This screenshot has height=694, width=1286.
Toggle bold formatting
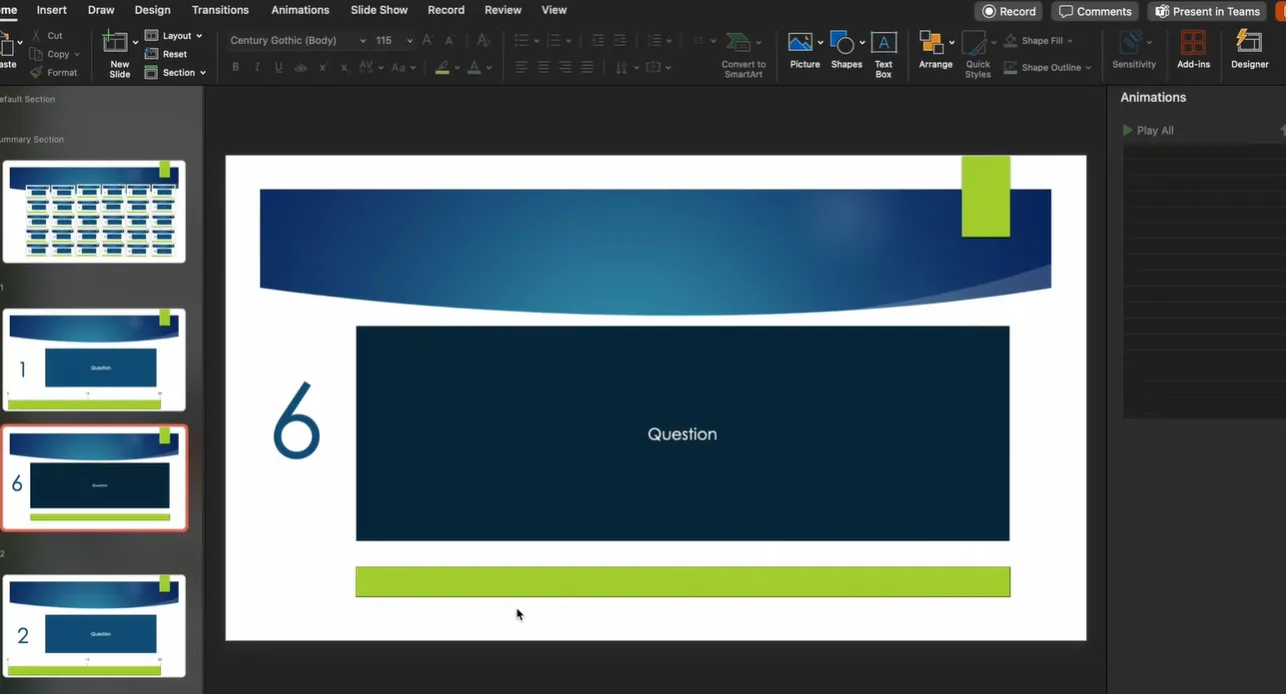pyautogui.click(x=236, y=67)
